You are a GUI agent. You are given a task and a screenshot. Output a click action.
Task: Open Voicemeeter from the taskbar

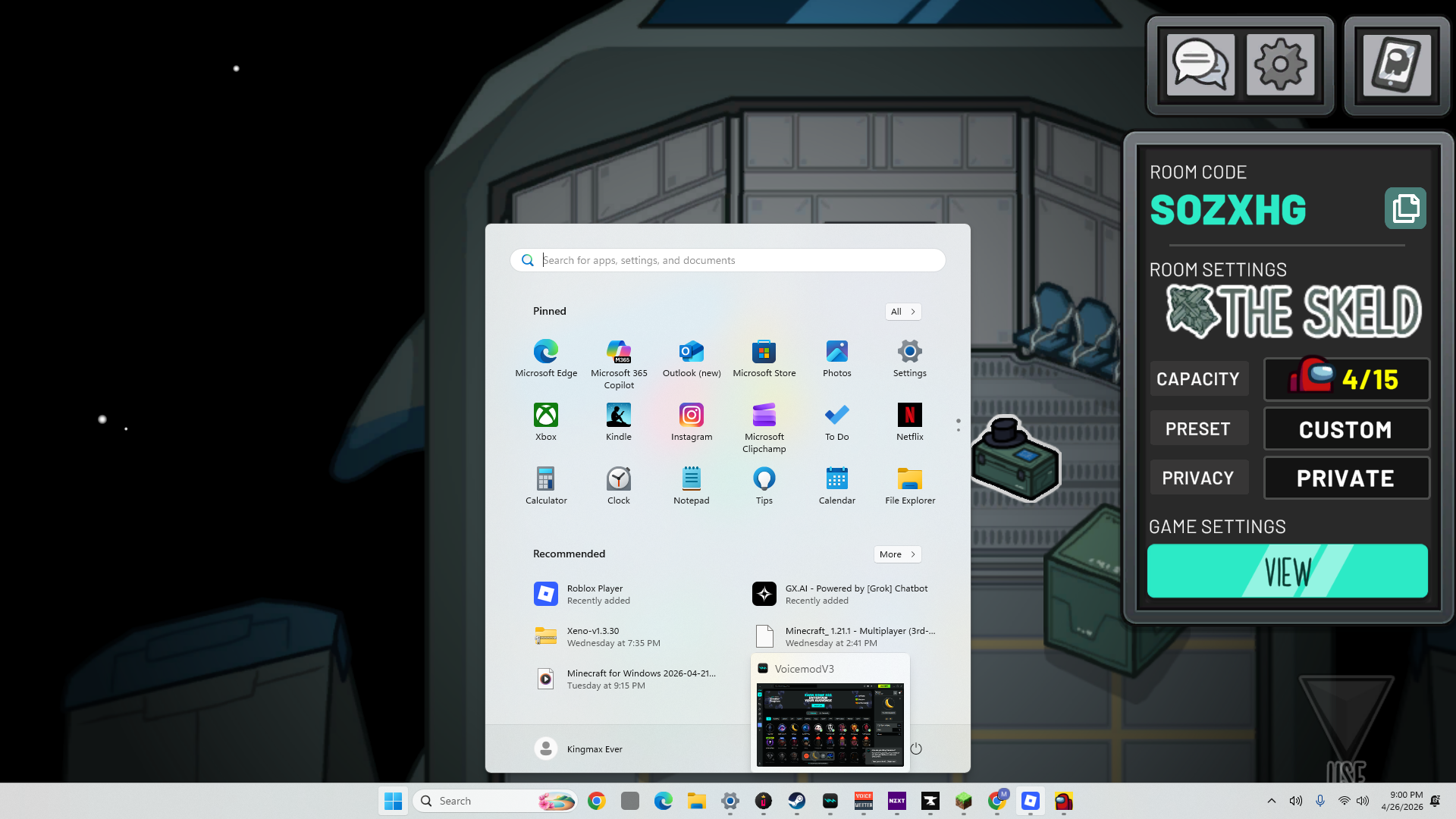(x=864, y=801)
